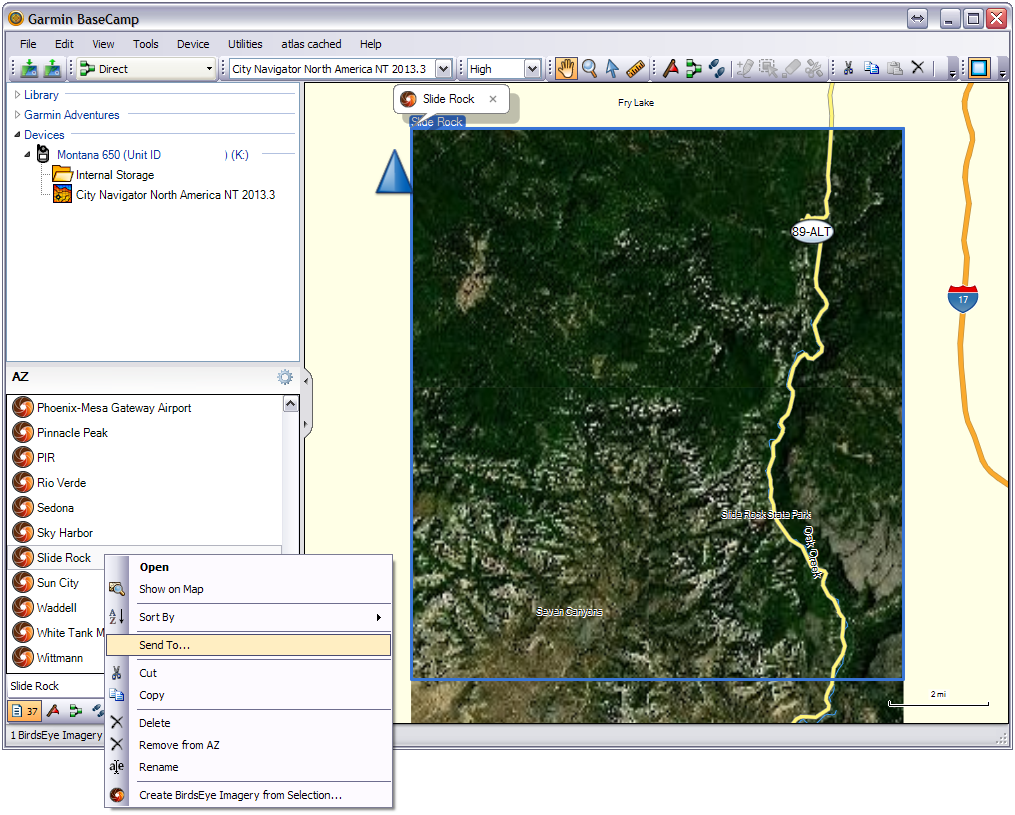1015x815 pixels.
Task: Click the BirdsEye icon next to Sedona
Action: click(x=23, y=508)
